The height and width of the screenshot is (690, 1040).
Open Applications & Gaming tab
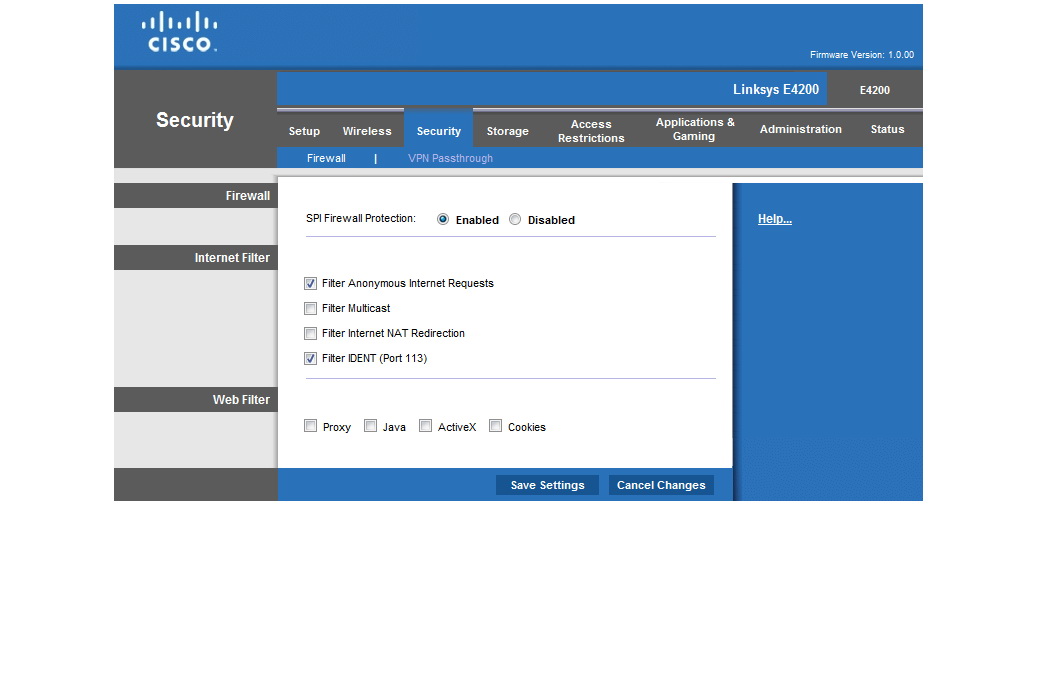tap(695, 129)
